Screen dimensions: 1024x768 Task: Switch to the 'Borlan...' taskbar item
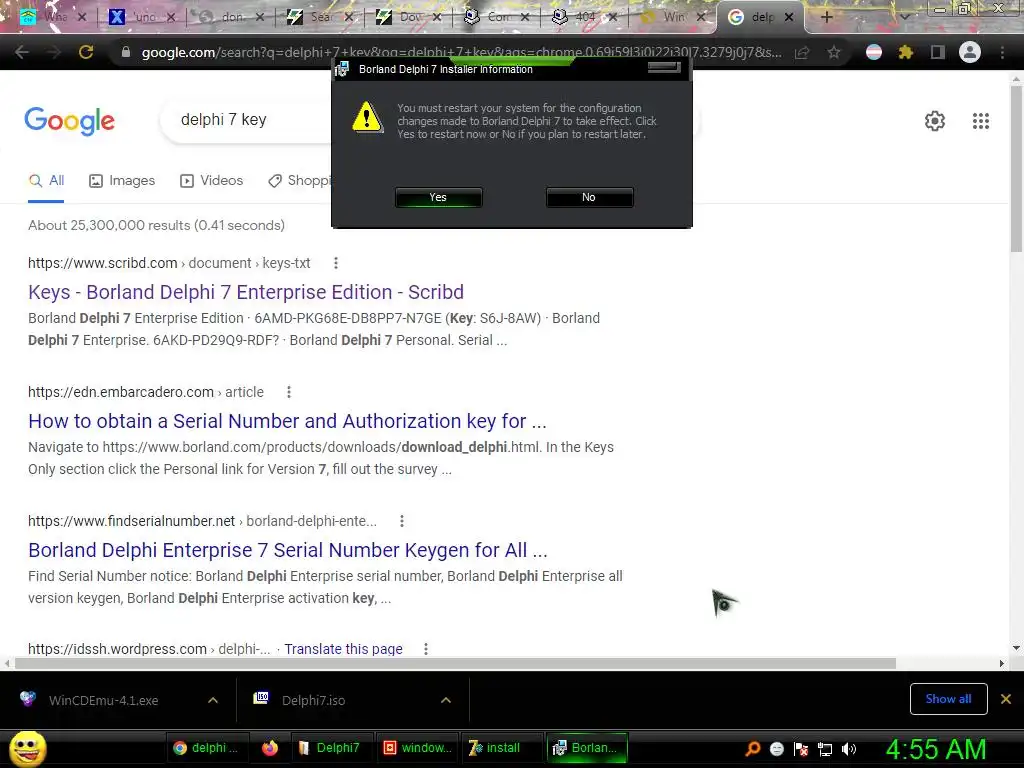586,748
